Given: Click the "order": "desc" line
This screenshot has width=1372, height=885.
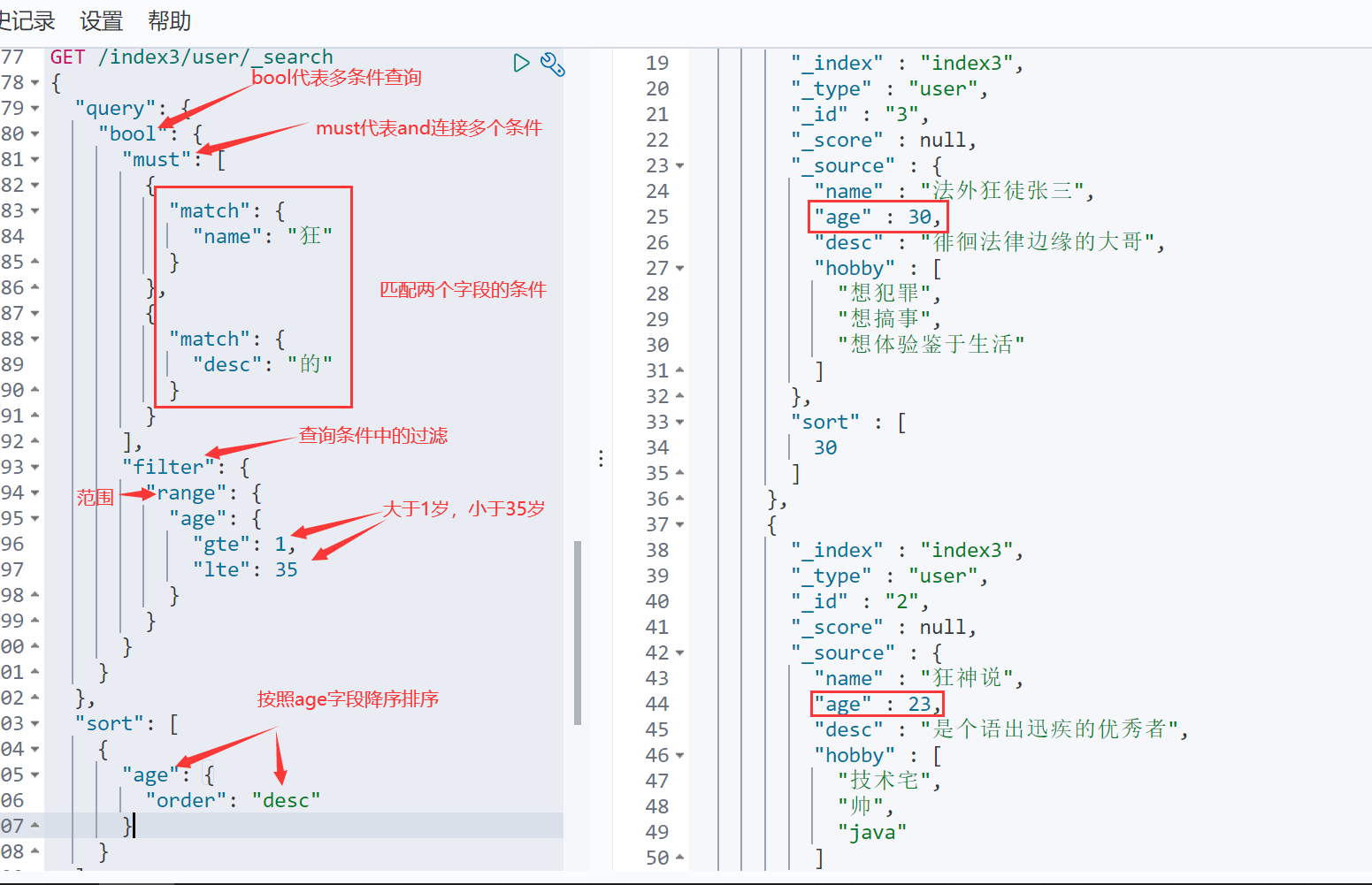Looking at the screenshot, I should [233, 801].
